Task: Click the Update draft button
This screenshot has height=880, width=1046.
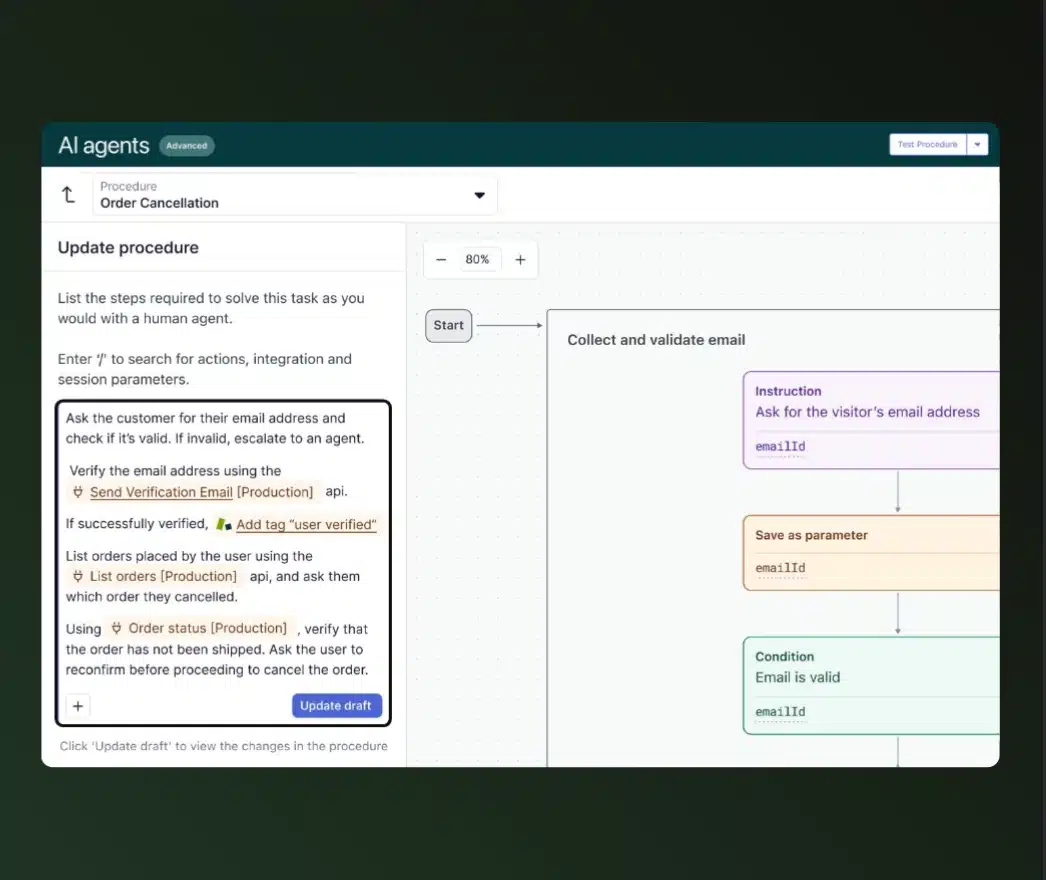Action: point(336,706)
